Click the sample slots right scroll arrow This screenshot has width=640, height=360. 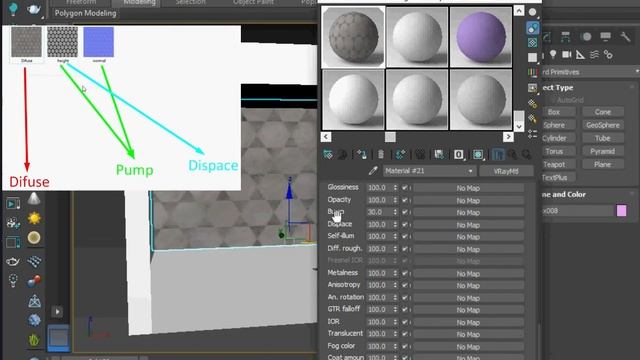click(x=508, y=137)
